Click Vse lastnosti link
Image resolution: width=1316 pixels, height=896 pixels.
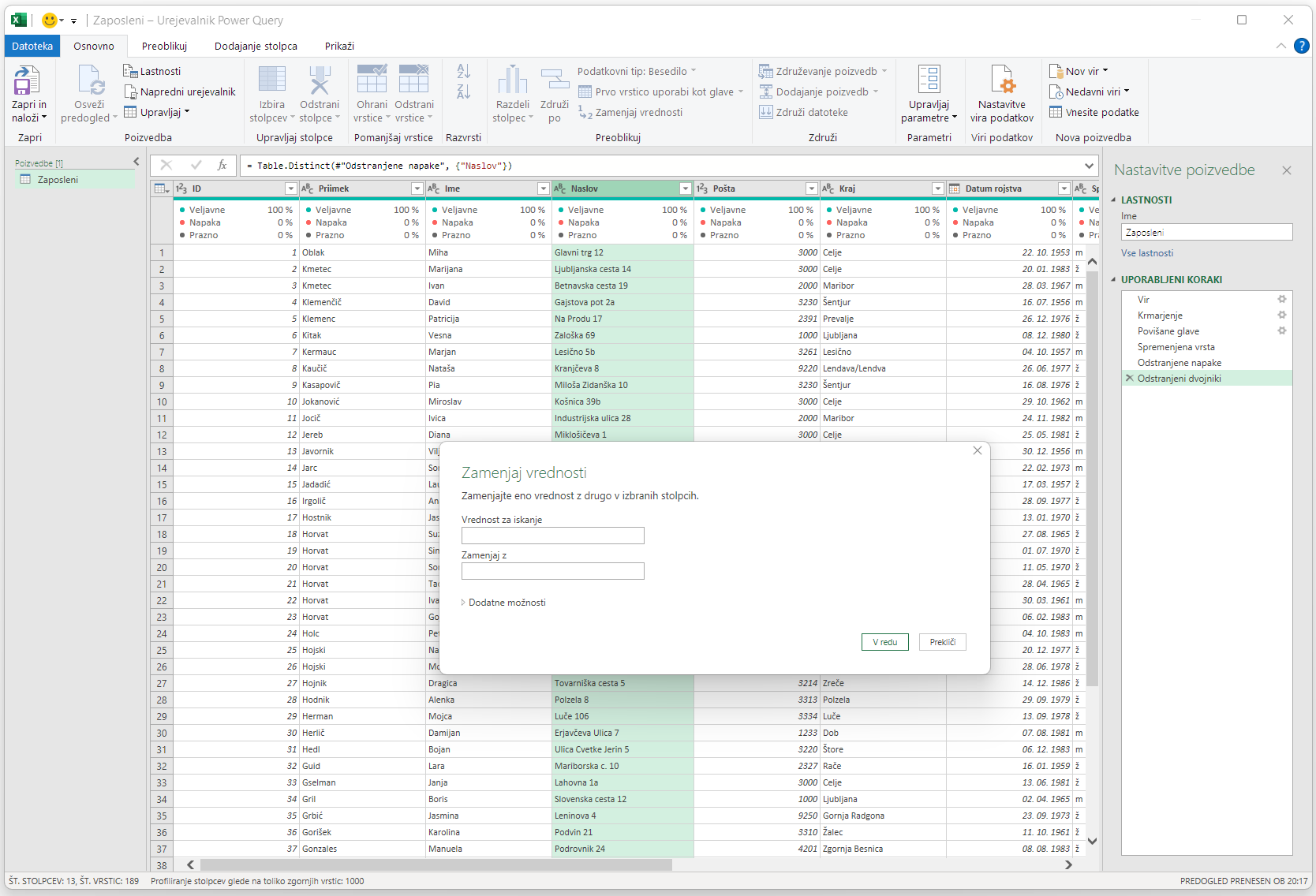[x=1147, y=253]
